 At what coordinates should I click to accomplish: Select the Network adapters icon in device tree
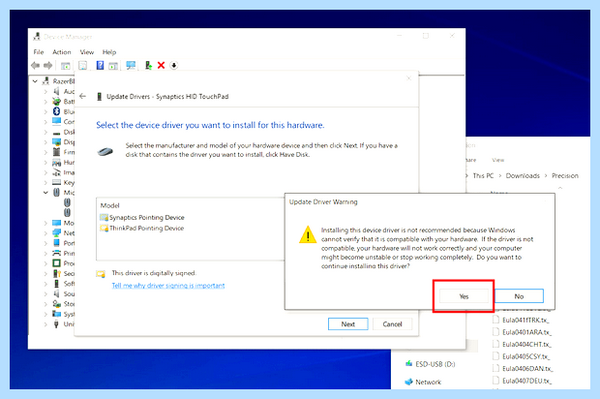[x=56, y=233]
